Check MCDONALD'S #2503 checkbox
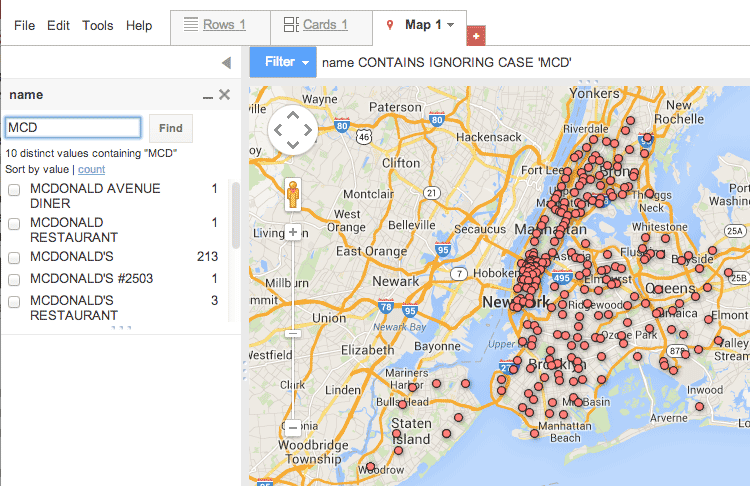 coord(14,280)
